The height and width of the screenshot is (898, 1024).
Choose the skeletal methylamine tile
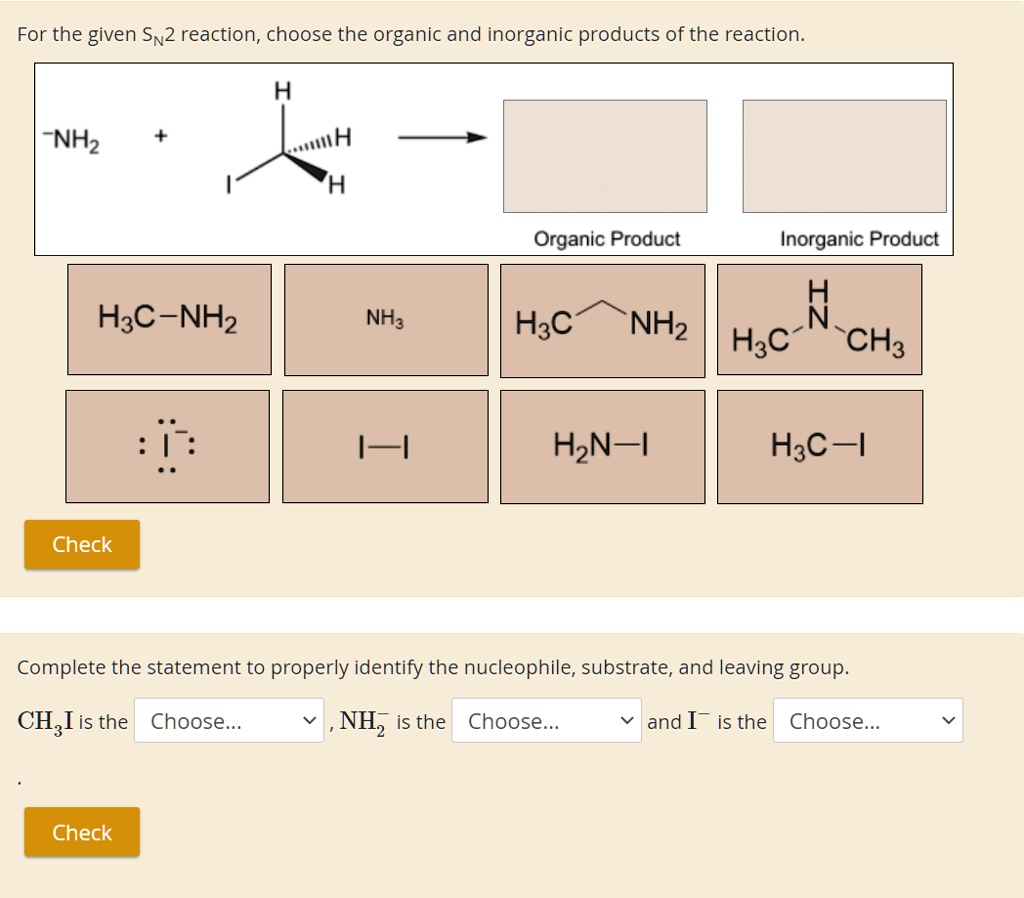pos(602,318)
